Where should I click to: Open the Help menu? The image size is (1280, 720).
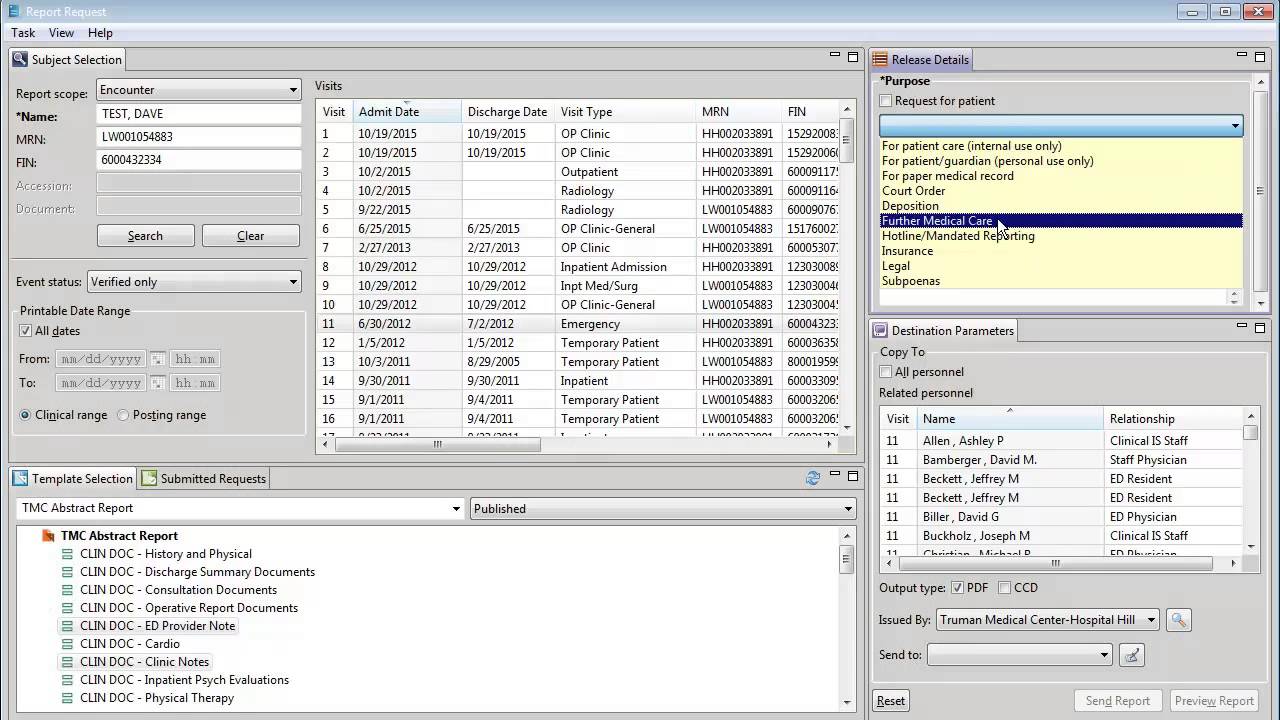tap(100, 33)
